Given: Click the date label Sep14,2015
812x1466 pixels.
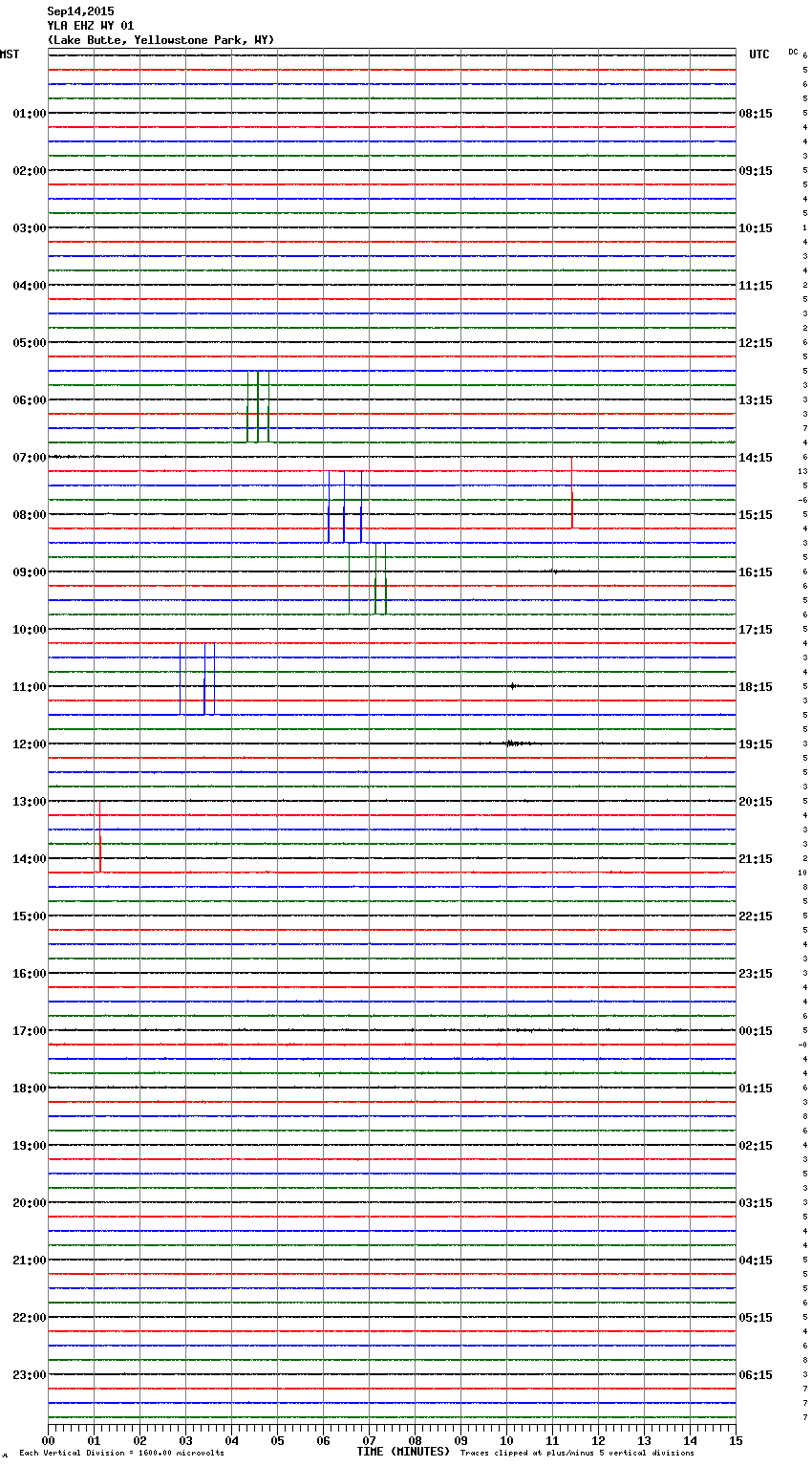Looking at the screenshot, I should point(80,11).
